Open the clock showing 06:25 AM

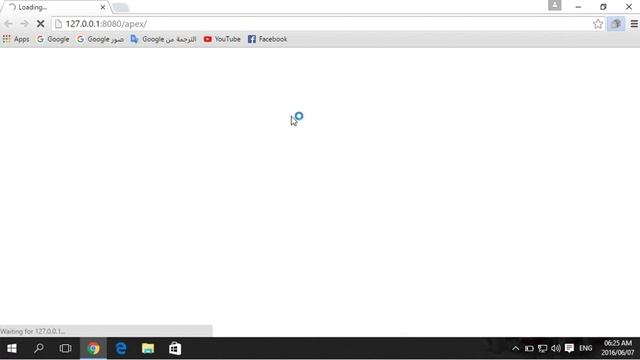click(x=618, y=348)
